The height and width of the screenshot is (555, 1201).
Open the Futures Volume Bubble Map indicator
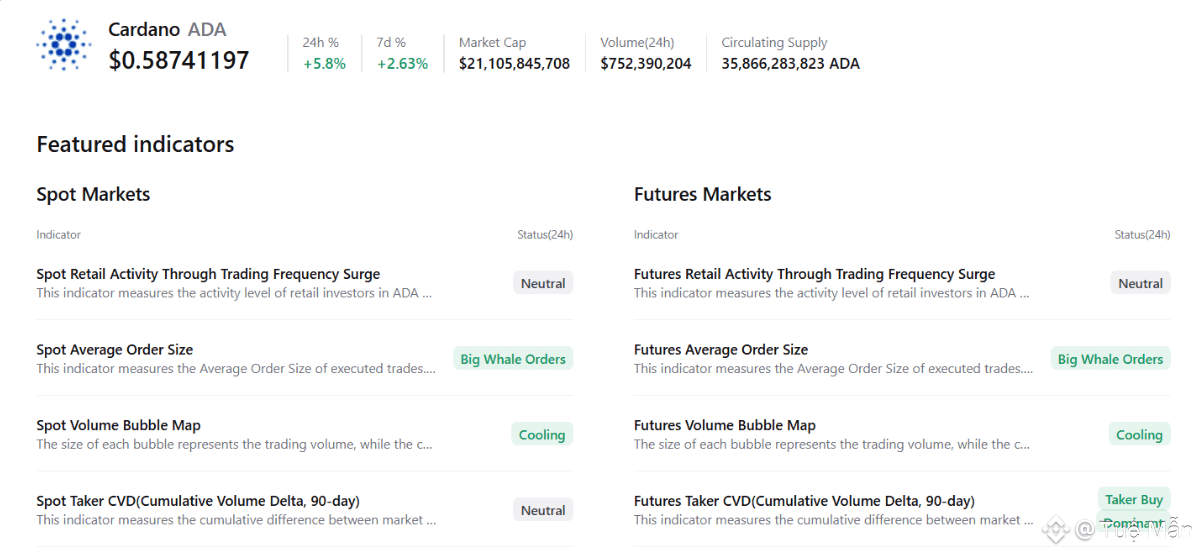pyautogui.click(x=725, y=426)
